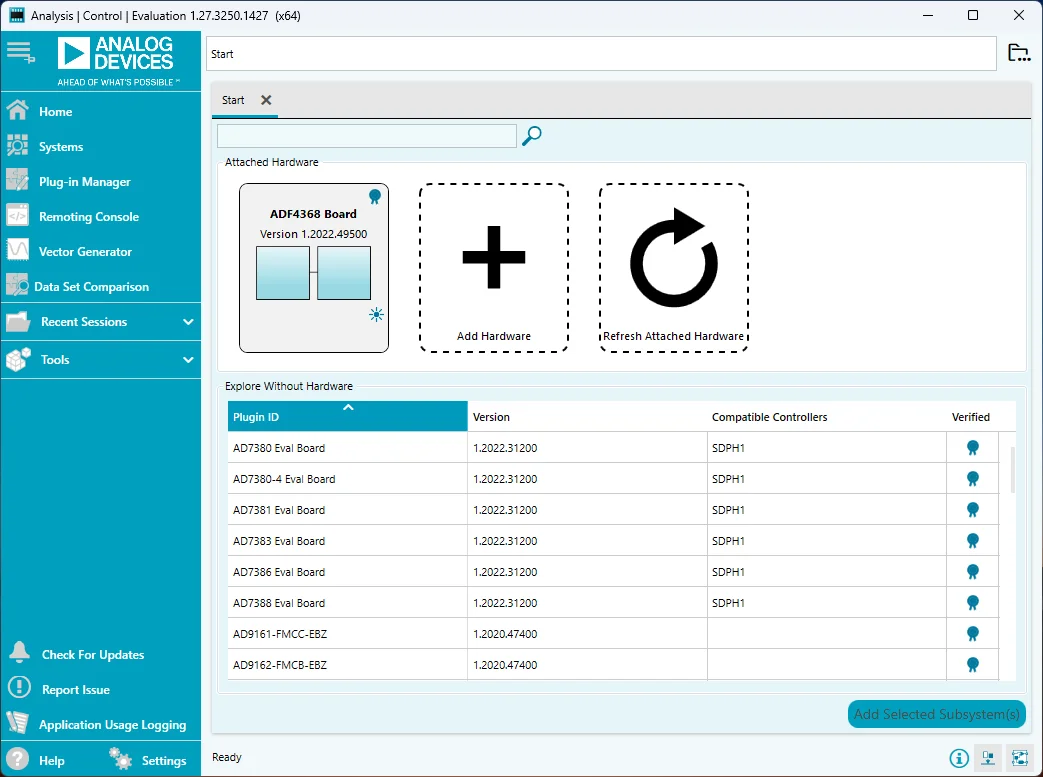Open Plug-in Manager from sidebar
The height and width of the screenshot is (777, 1043).
(x=84, y=182)
